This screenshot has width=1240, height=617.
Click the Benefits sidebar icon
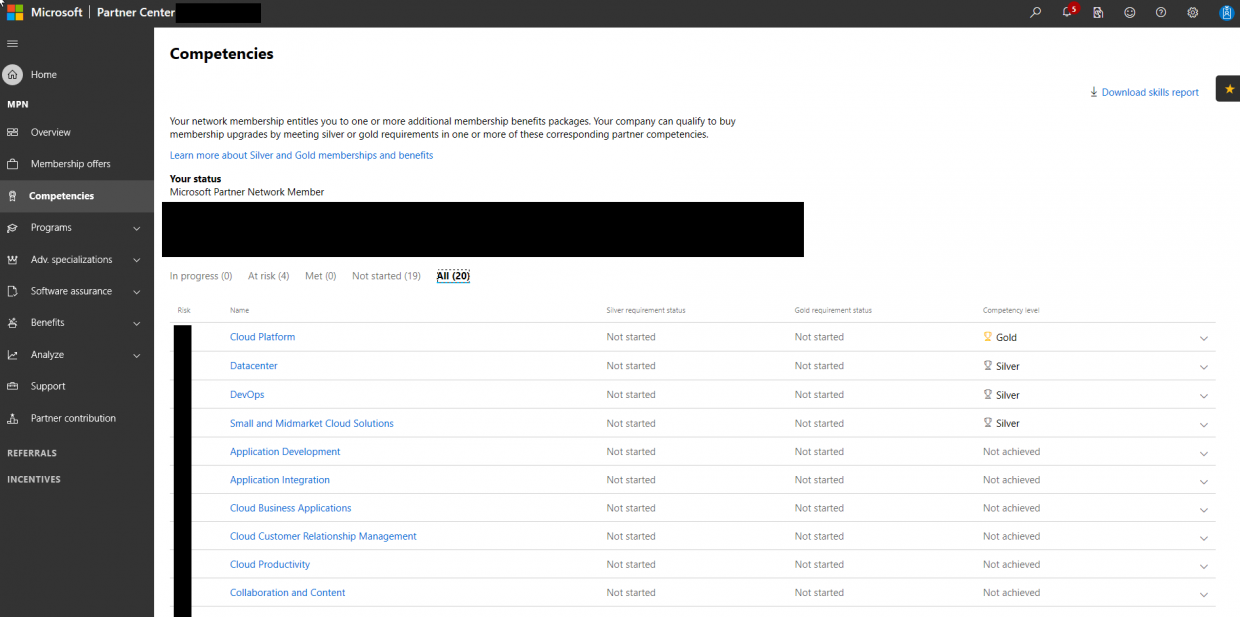click(x=13, y=323)
